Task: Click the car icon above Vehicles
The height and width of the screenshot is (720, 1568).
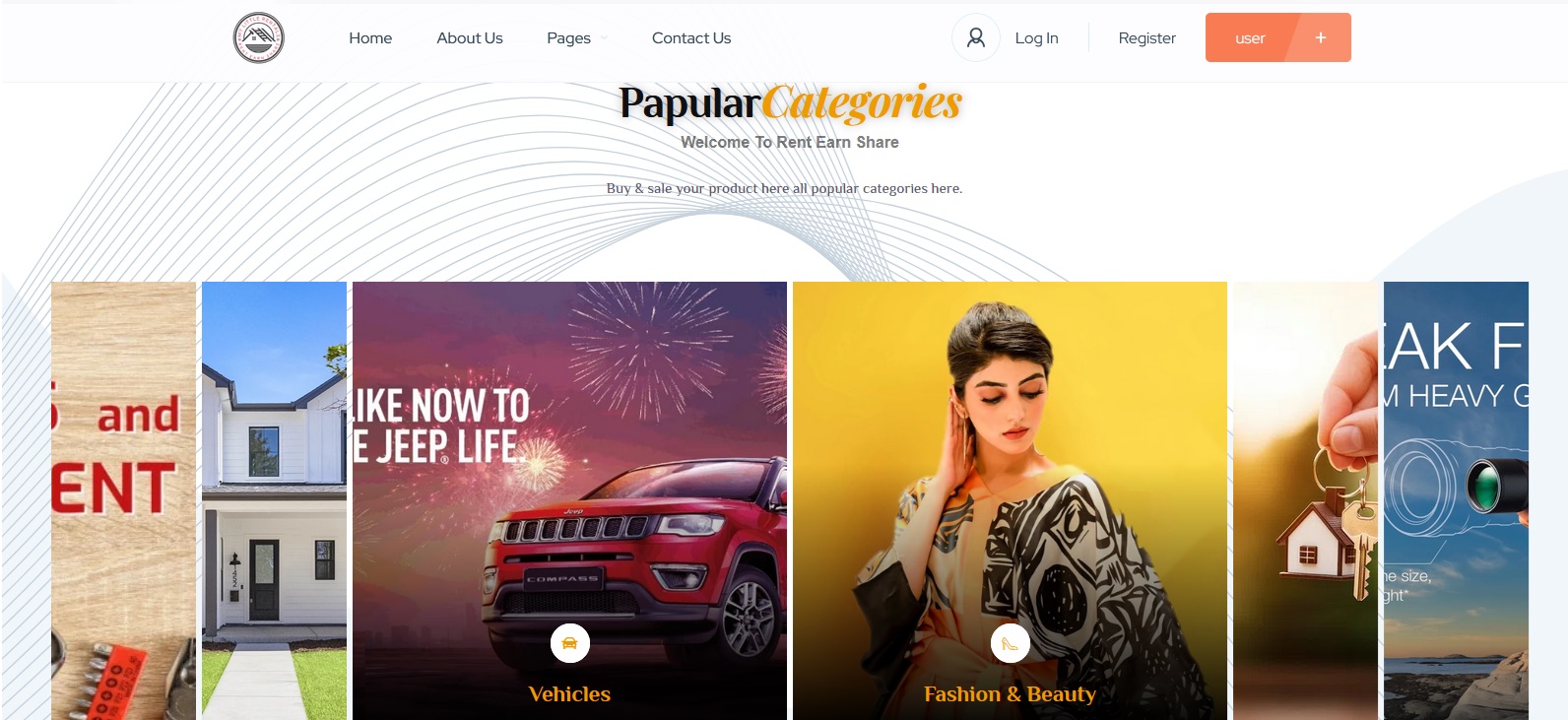Action: pos(569,643)
